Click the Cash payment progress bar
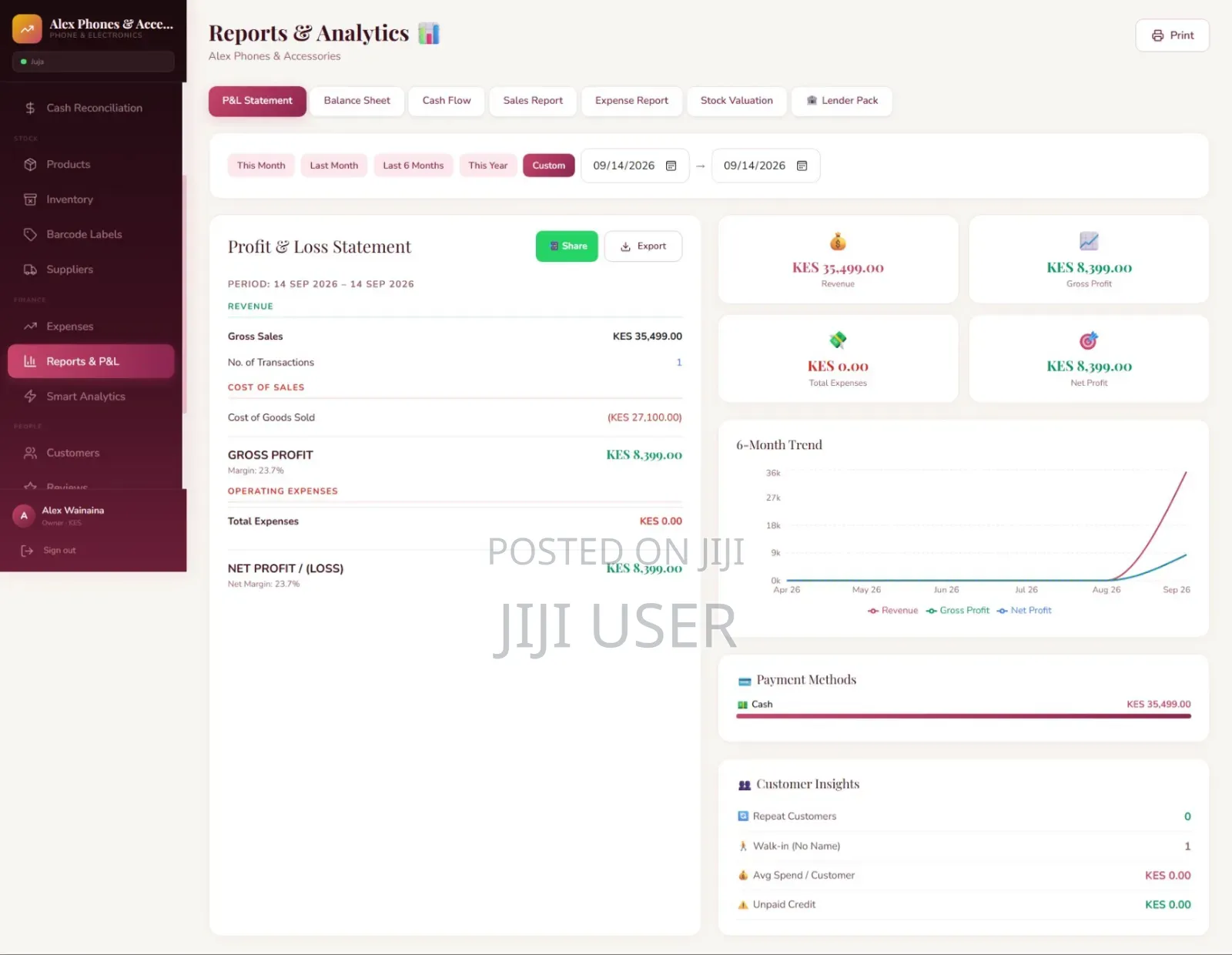1232x955 pixels. click(963, 716)
